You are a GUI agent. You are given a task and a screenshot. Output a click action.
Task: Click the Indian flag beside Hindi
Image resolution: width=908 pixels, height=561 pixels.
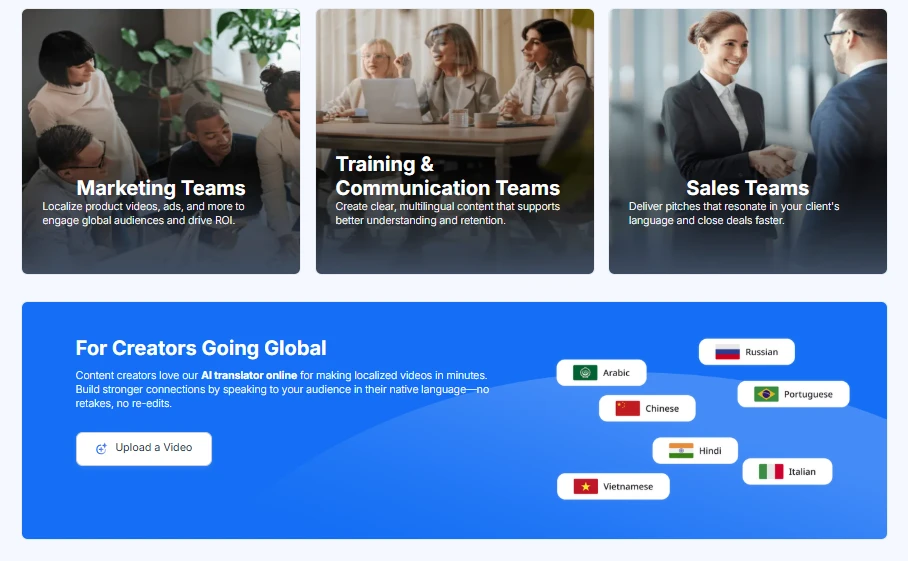coord(681,451)
